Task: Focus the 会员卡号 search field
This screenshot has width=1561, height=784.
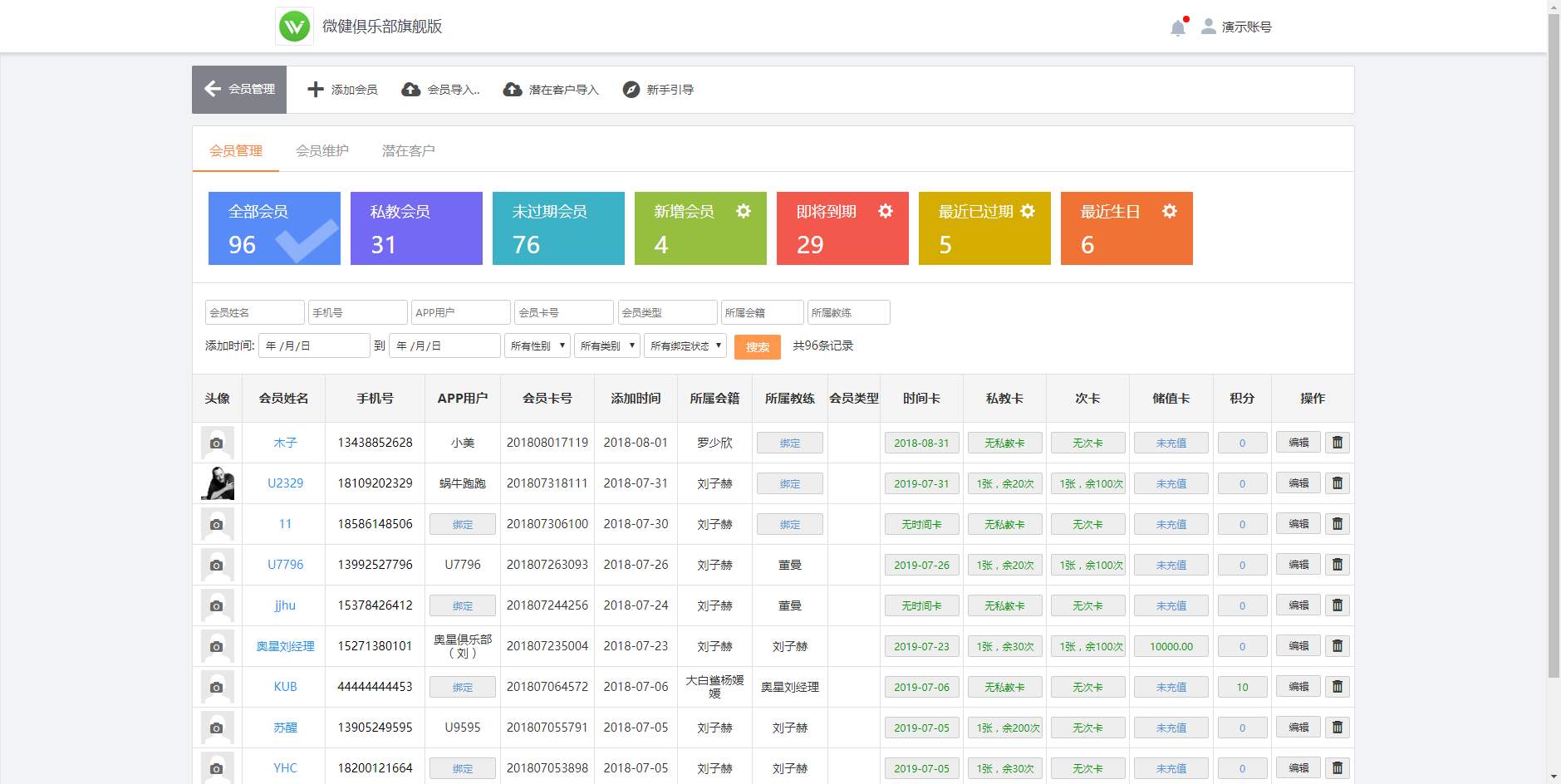Action: click(564, 312)
